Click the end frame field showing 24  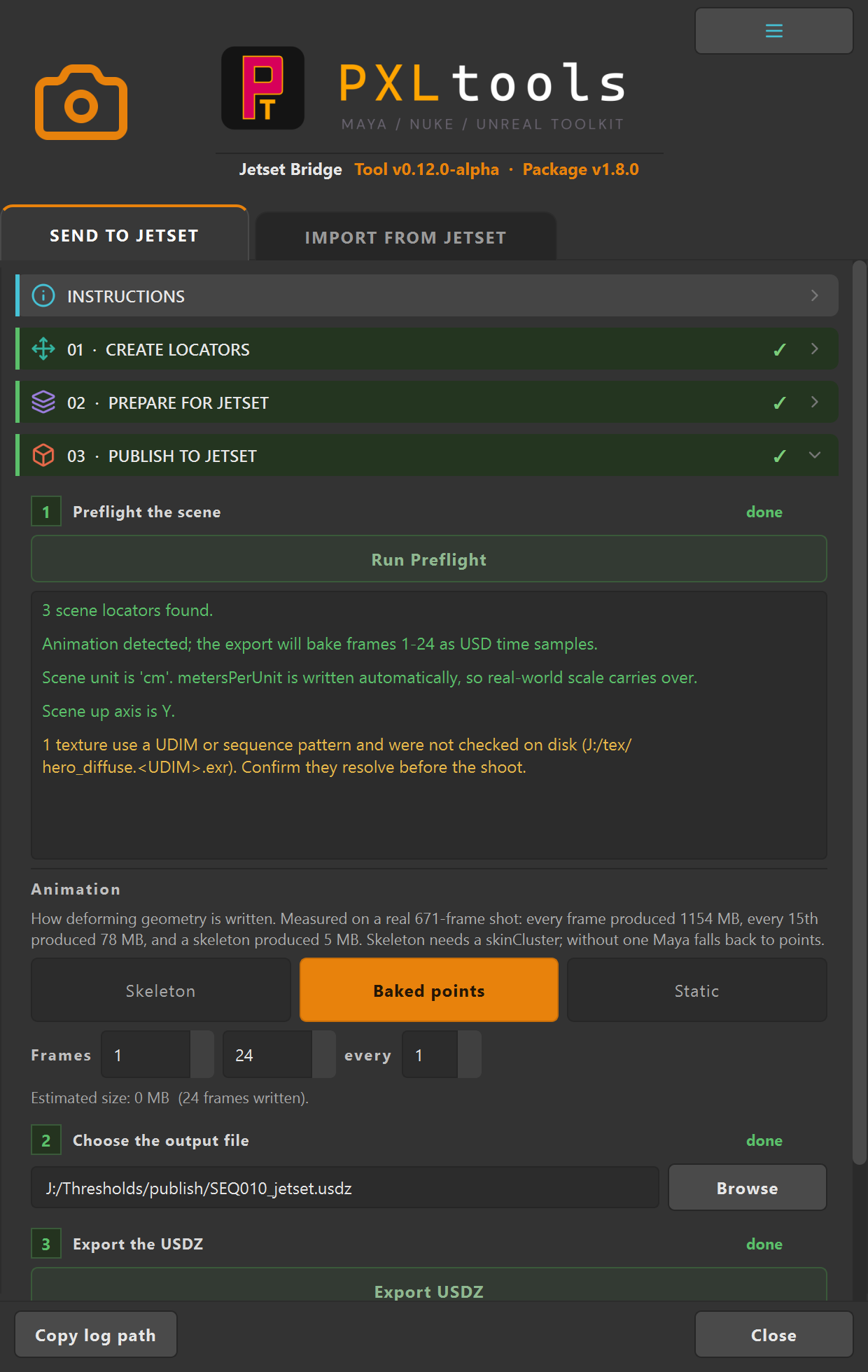coord(267,1054)
